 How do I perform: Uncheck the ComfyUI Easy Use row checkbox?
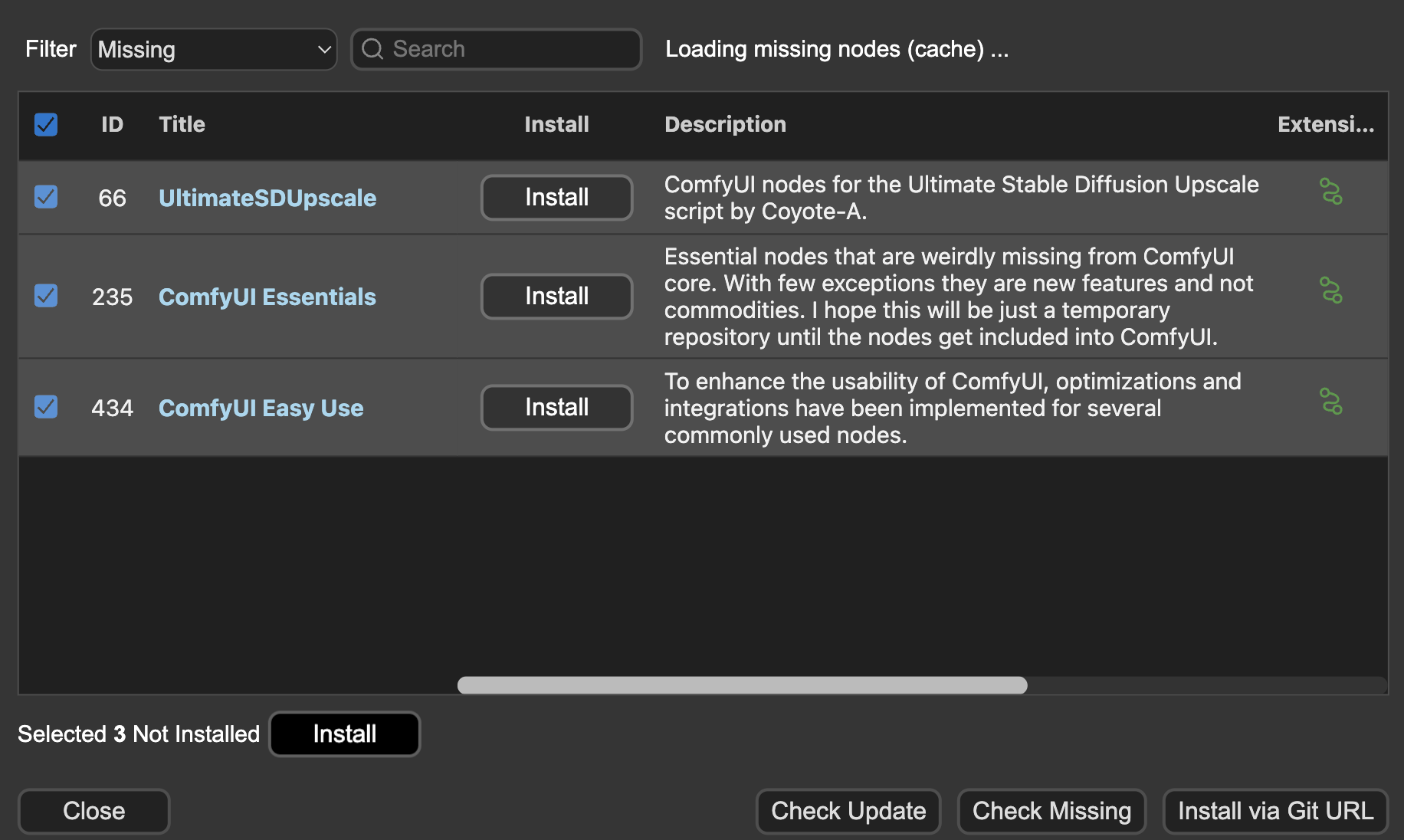46,407
